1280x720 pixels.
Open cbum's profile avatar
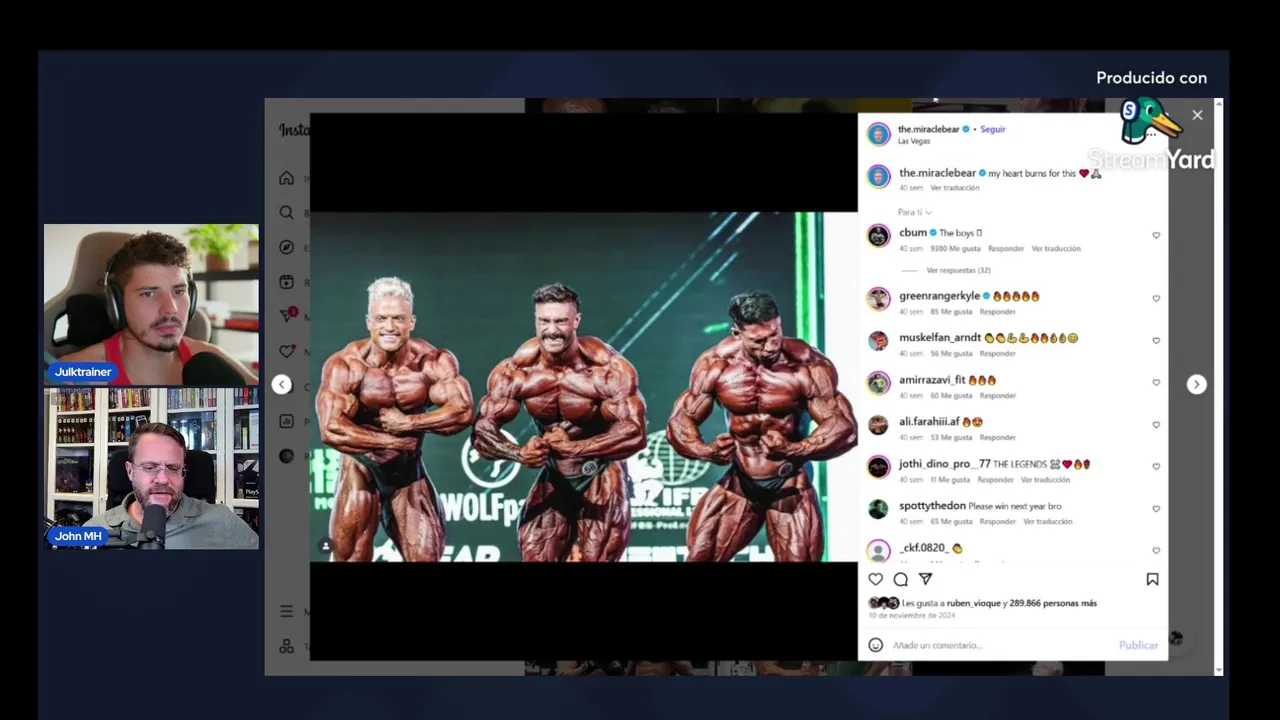pyautogui.click(x=879, y=236)
